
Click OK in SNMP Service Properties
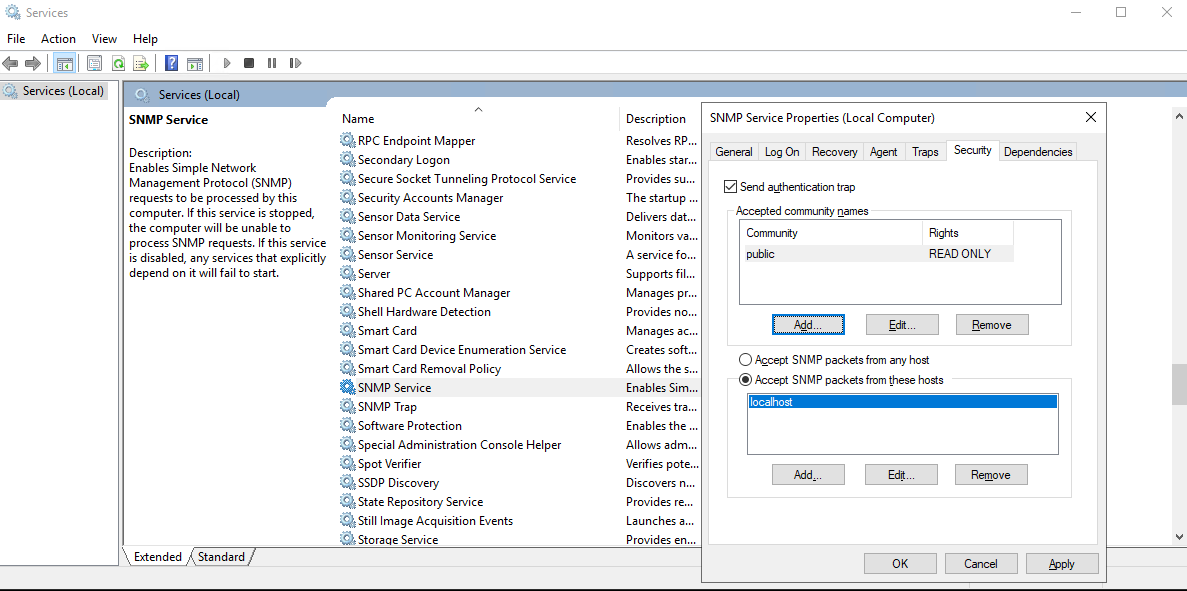[x=900, y=564]
